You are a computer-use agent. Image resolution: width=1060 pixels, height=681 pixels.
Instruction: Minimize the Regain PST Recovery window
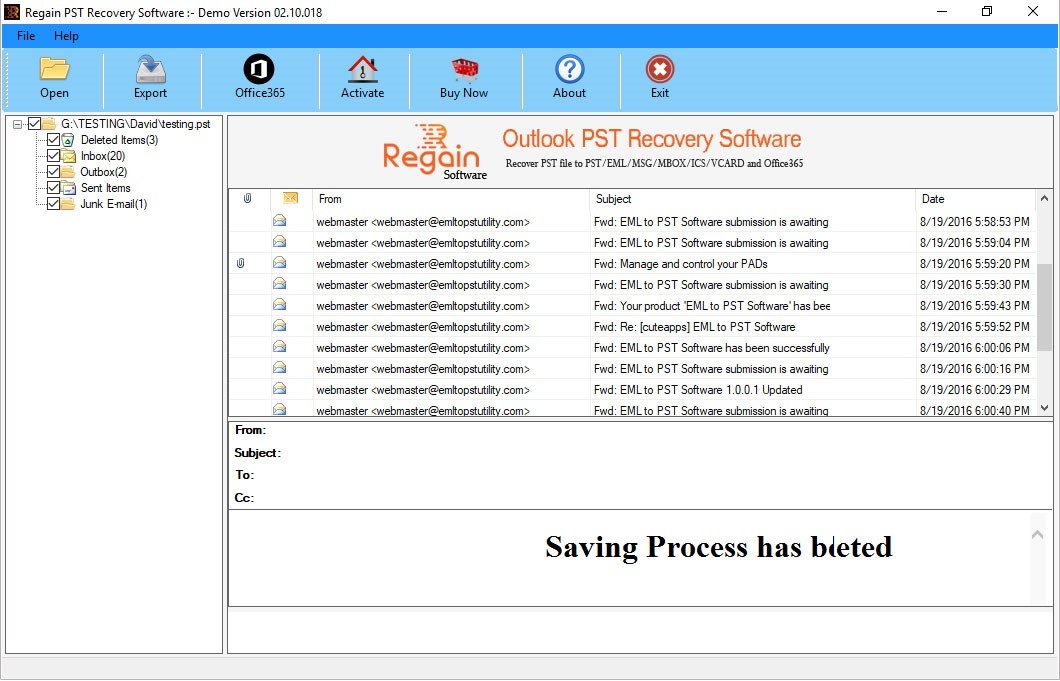[942, 11]
